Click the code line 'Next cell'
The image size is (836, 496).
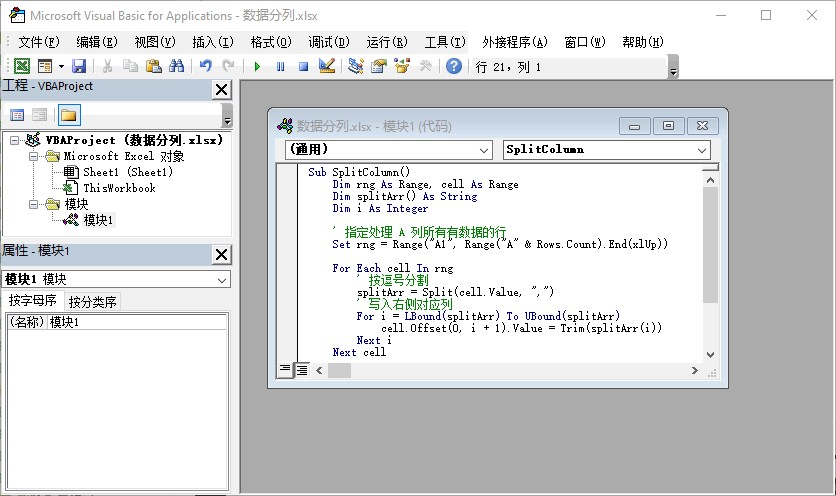click(x=359, y=353)
